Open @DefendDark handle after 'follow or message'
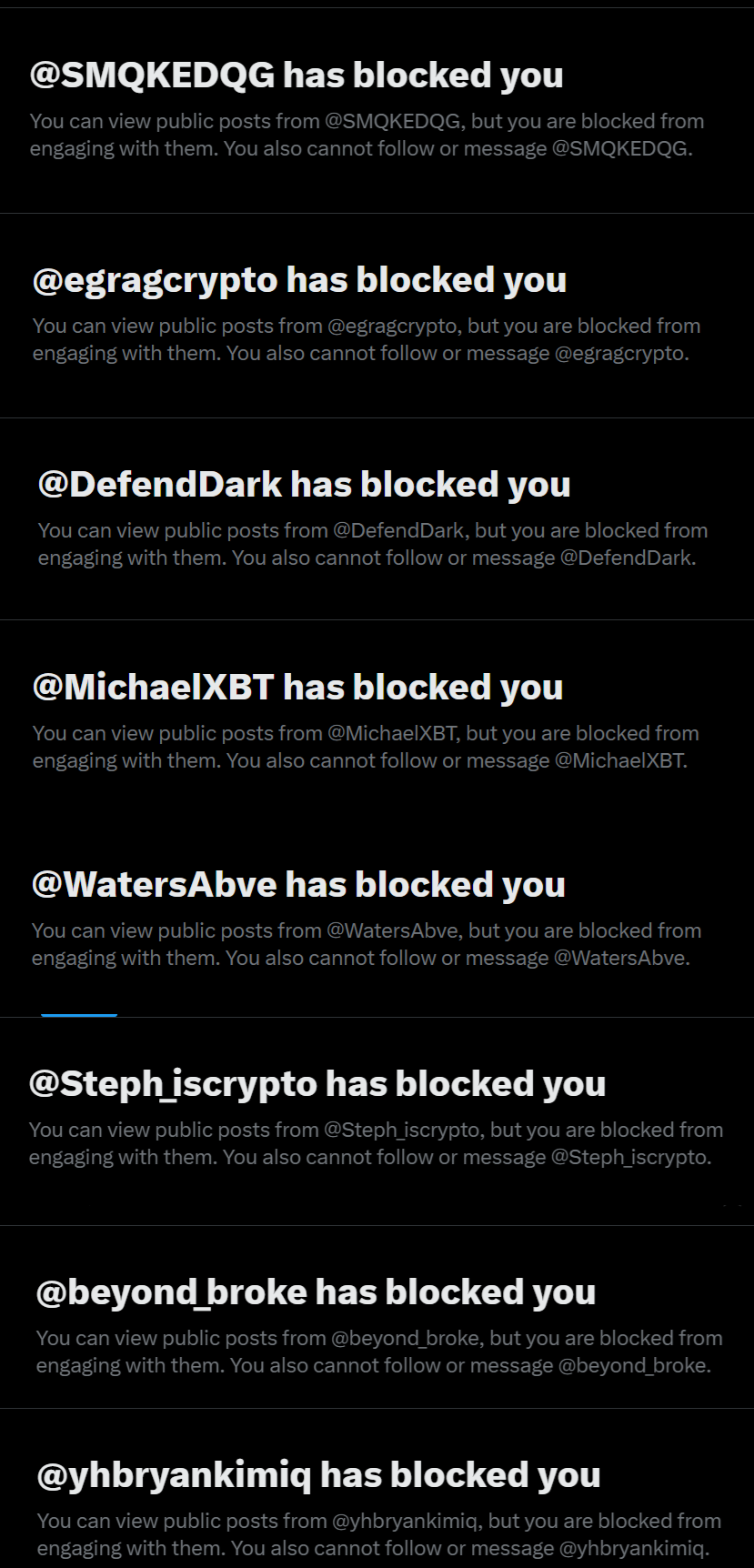754x1568 pixels. tap(626, 558)
